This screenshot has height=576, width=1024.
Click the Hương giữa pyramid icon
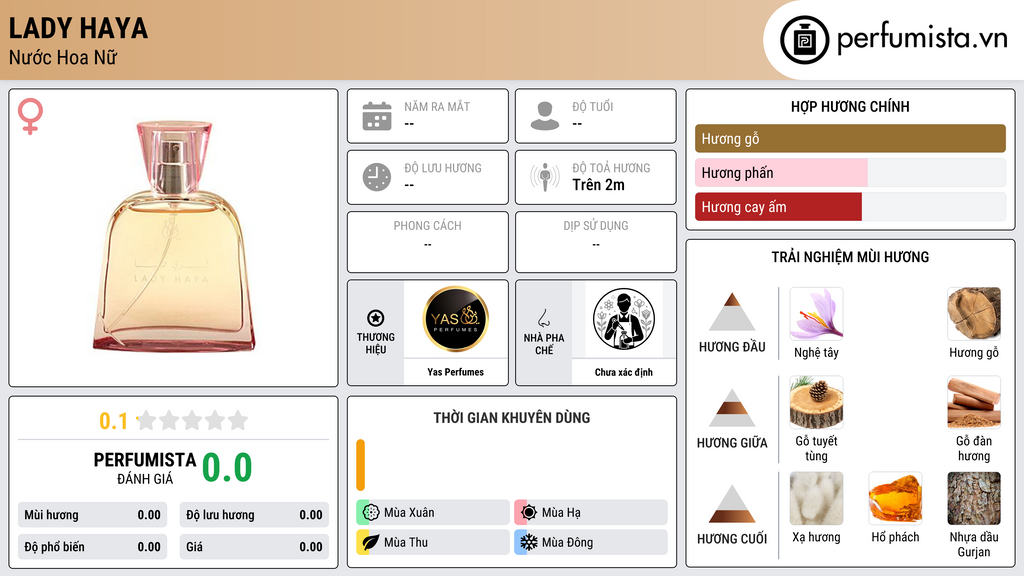[x=732, y=408]
